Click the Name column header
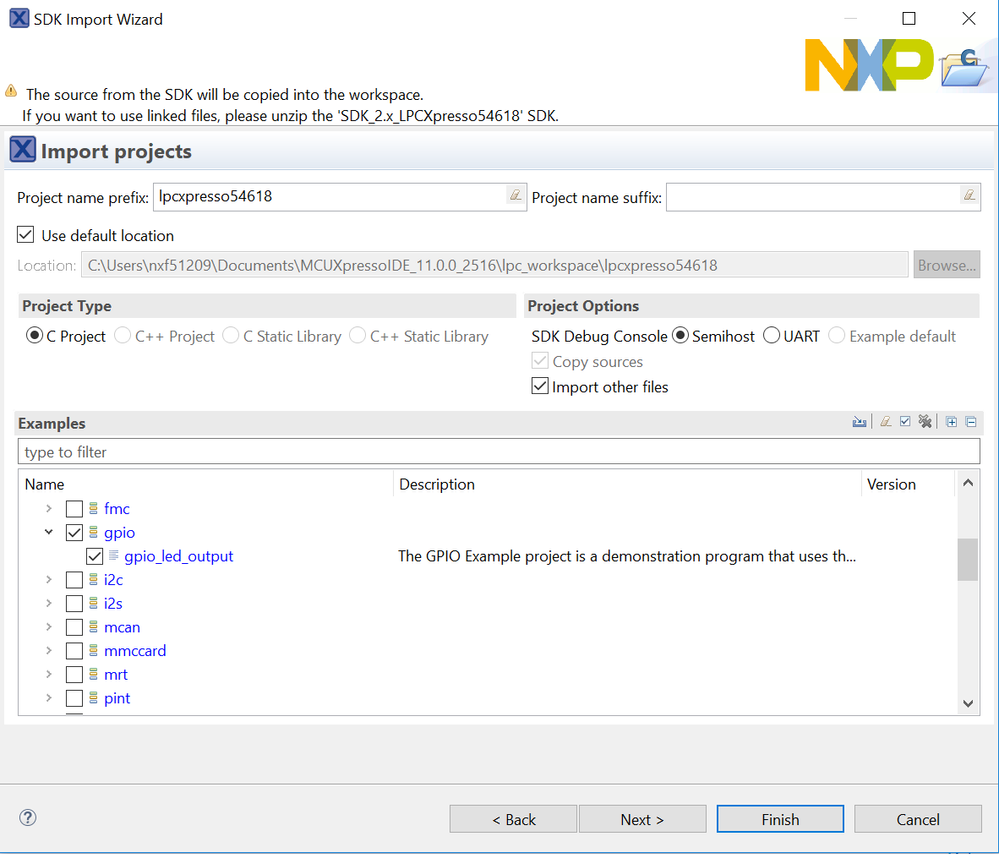Viewport: 999px width, 854px height. coord(206,484)
